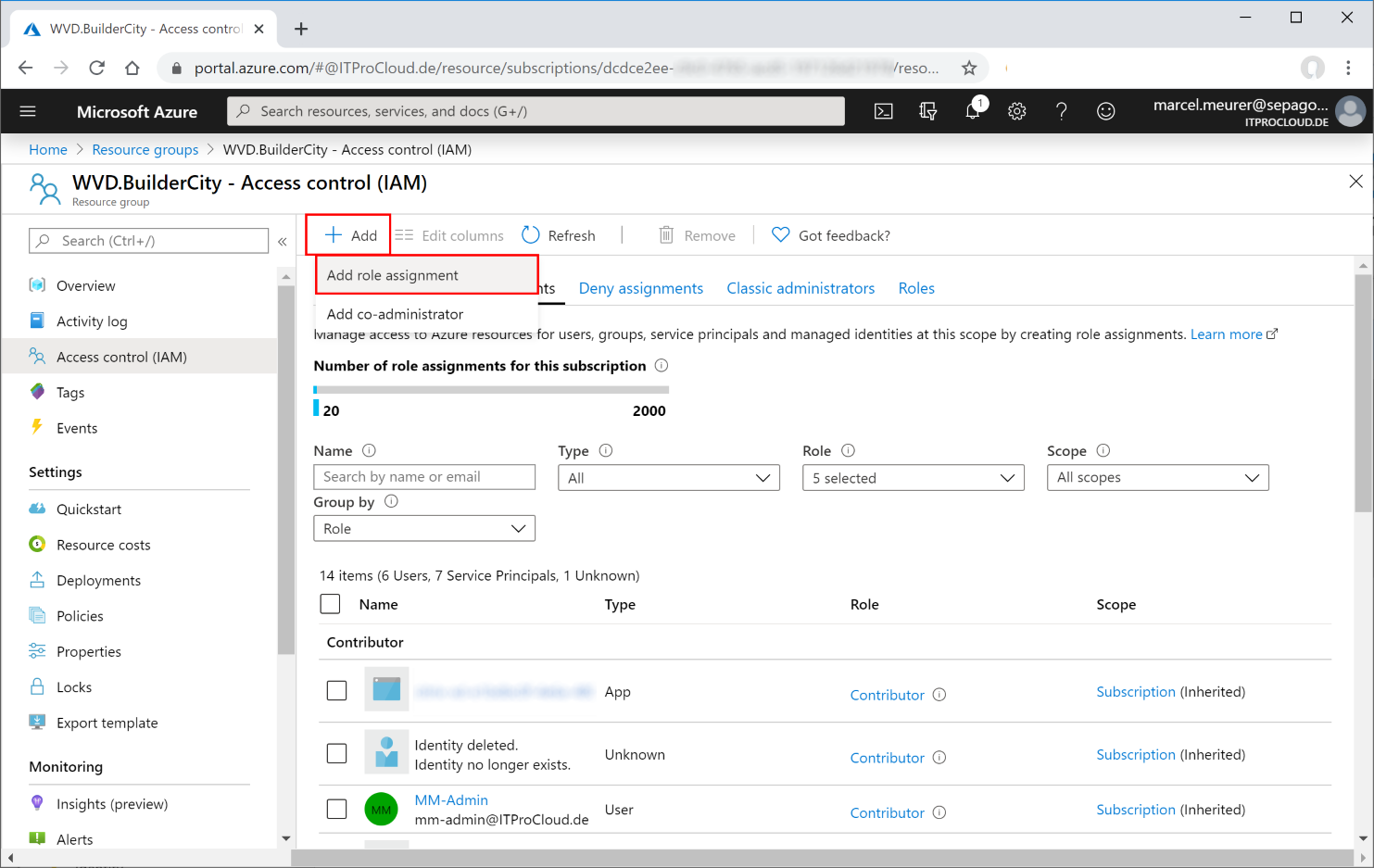This screenshot has height=868, width=1374.
Task: Switch to Classic administrators tab
Action: [800, 288]
